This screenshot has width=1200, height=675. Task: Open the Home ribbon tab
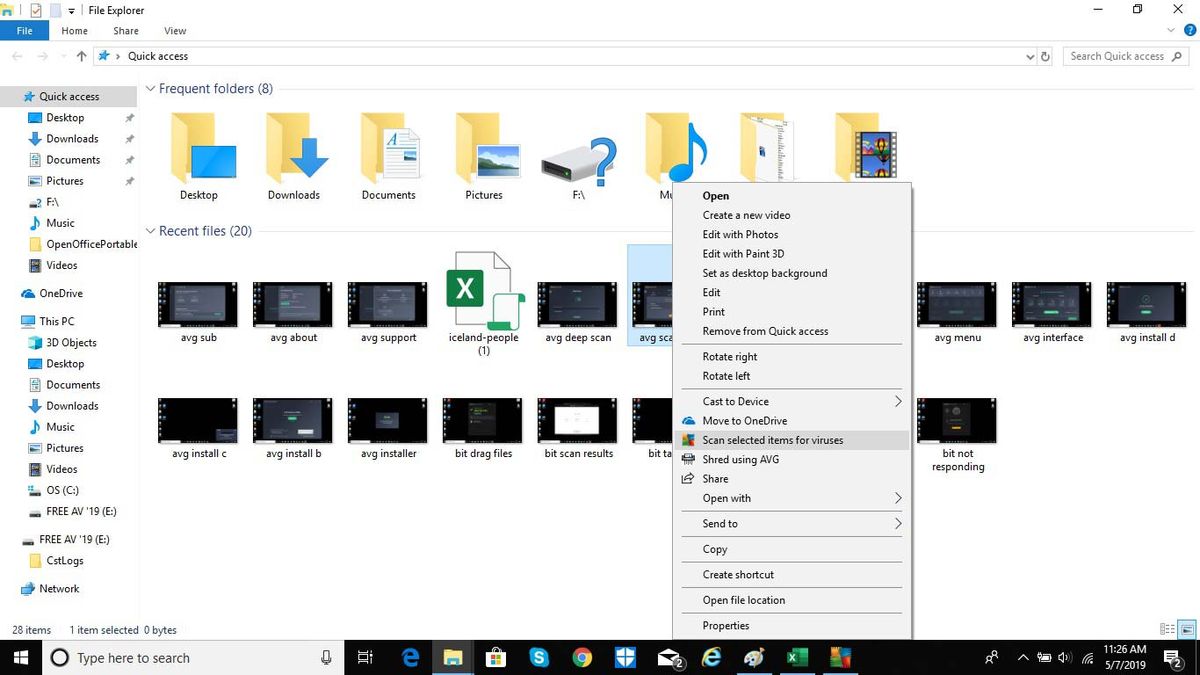click(74, 31)
